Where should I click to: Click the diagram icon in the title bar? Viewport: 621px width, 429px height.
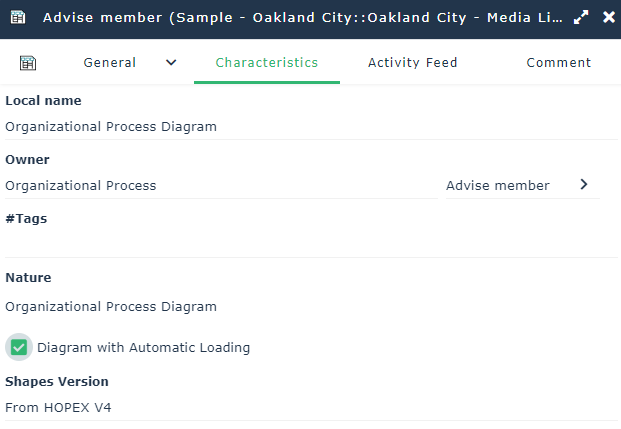(18, 17)
